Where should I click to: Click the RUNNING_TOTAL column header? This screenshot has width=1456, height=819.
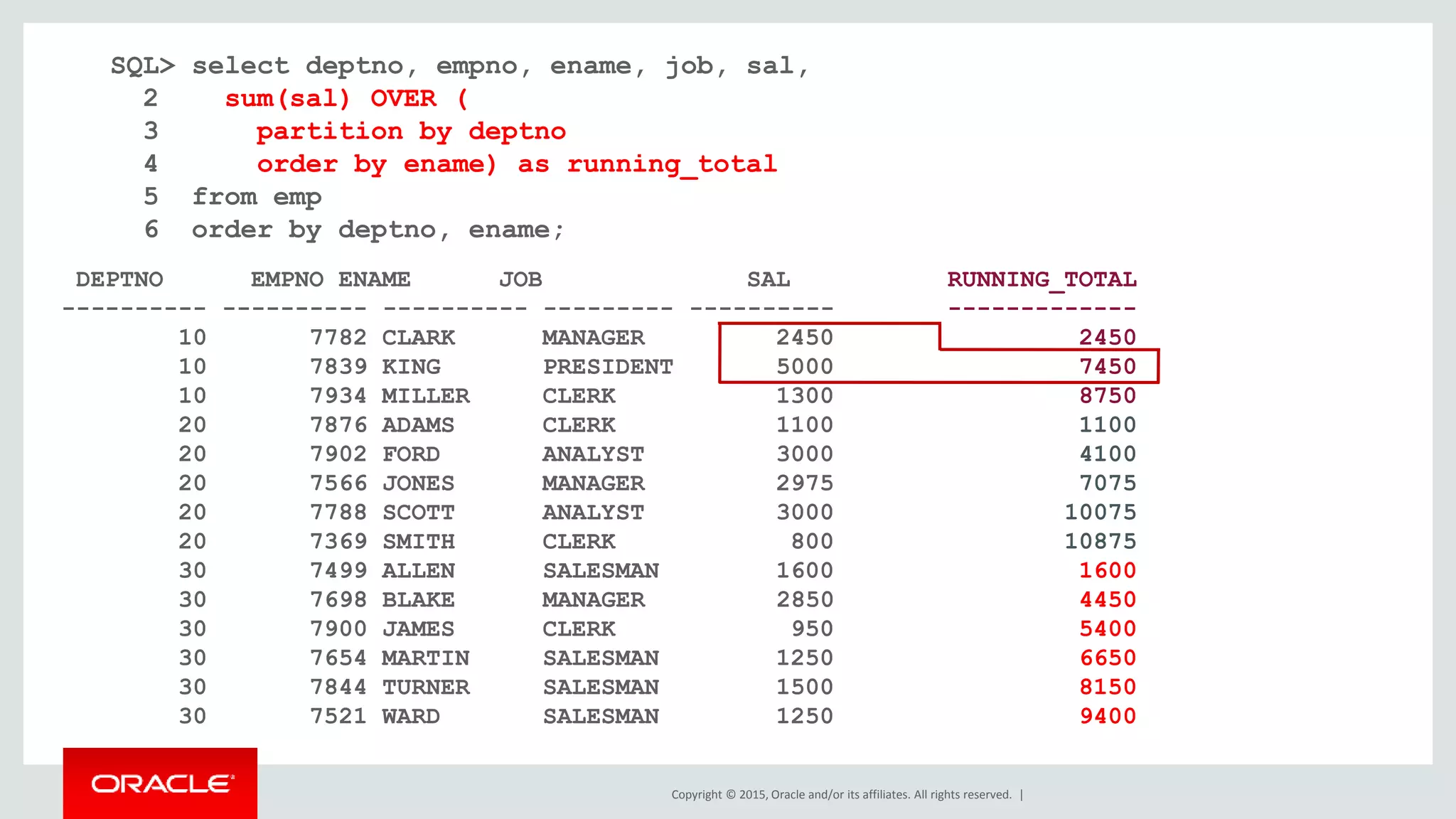pyautogui.click(x=1042, y=280)
